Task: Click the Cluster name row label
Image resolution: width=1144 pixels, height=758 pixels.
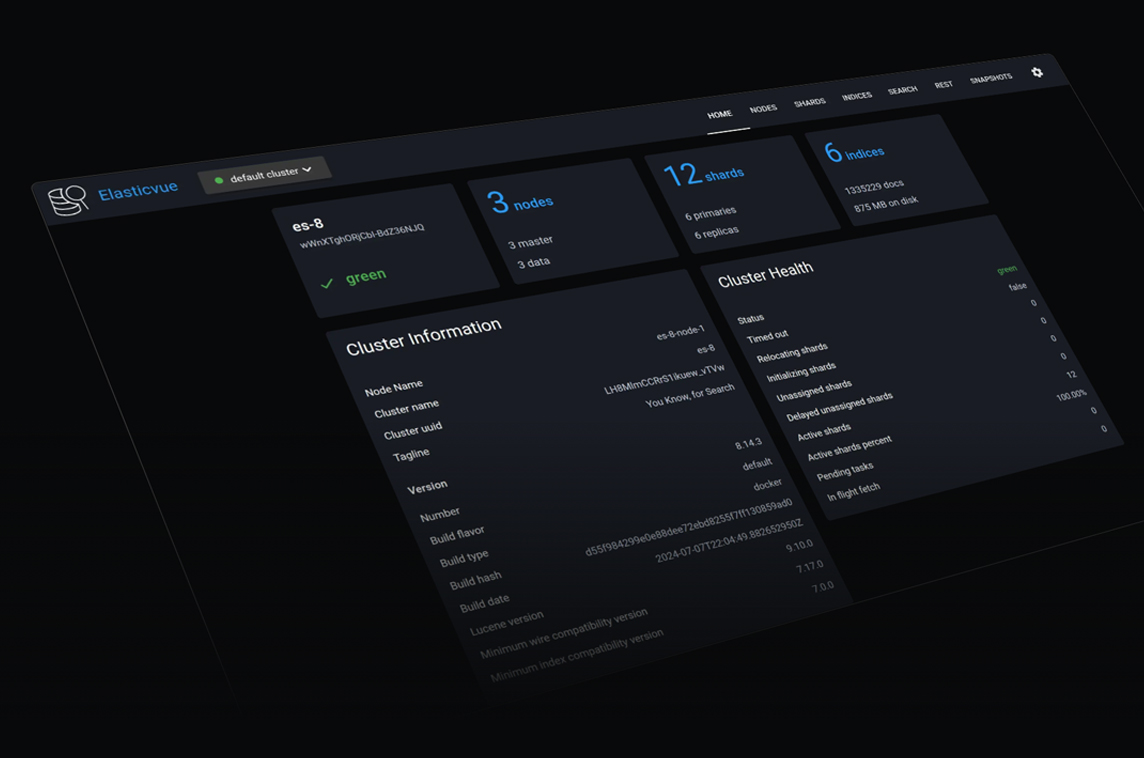Action: tap(406, 409)
